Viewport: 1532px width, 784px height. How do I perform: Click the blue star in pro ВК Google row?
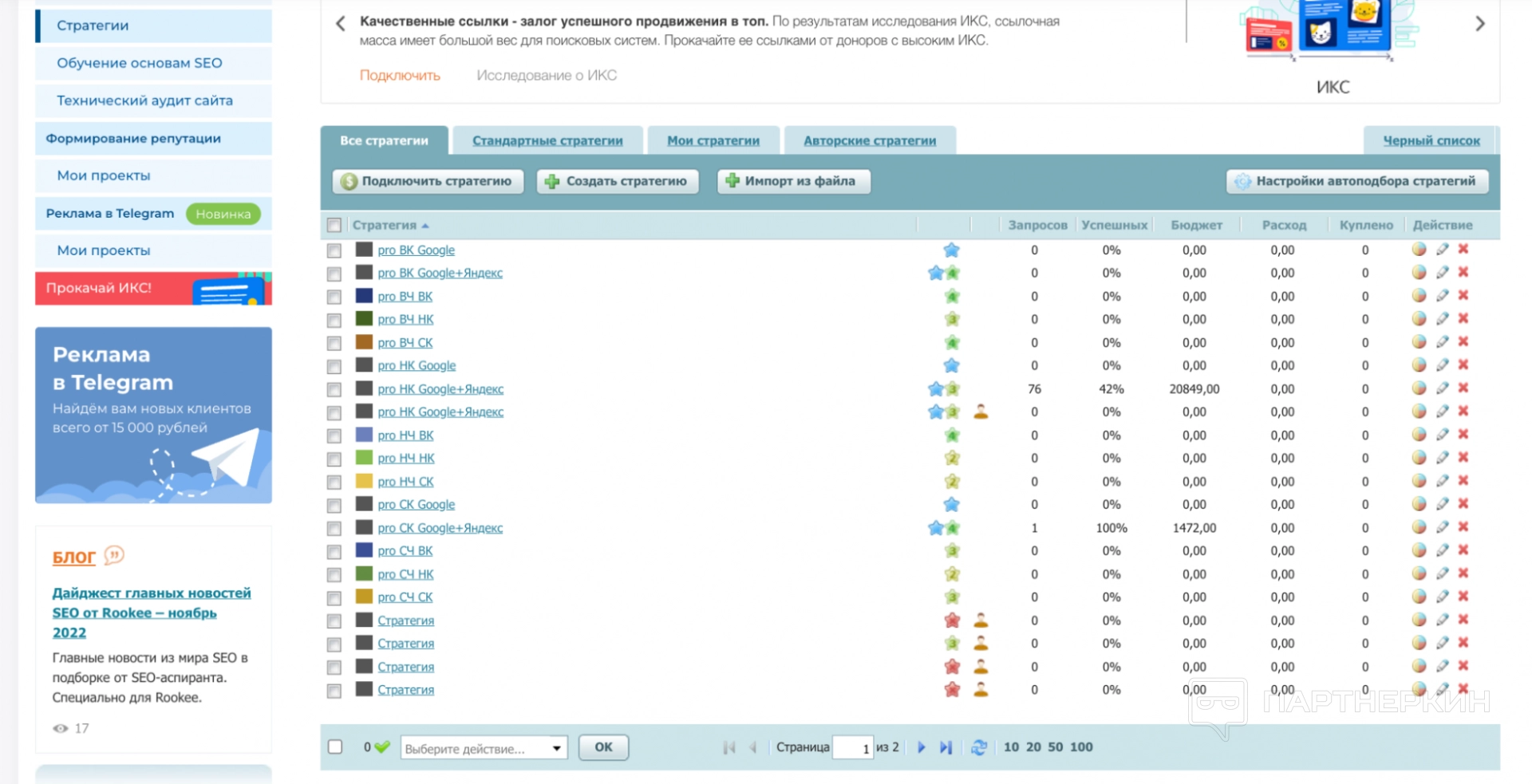point(951,250)
